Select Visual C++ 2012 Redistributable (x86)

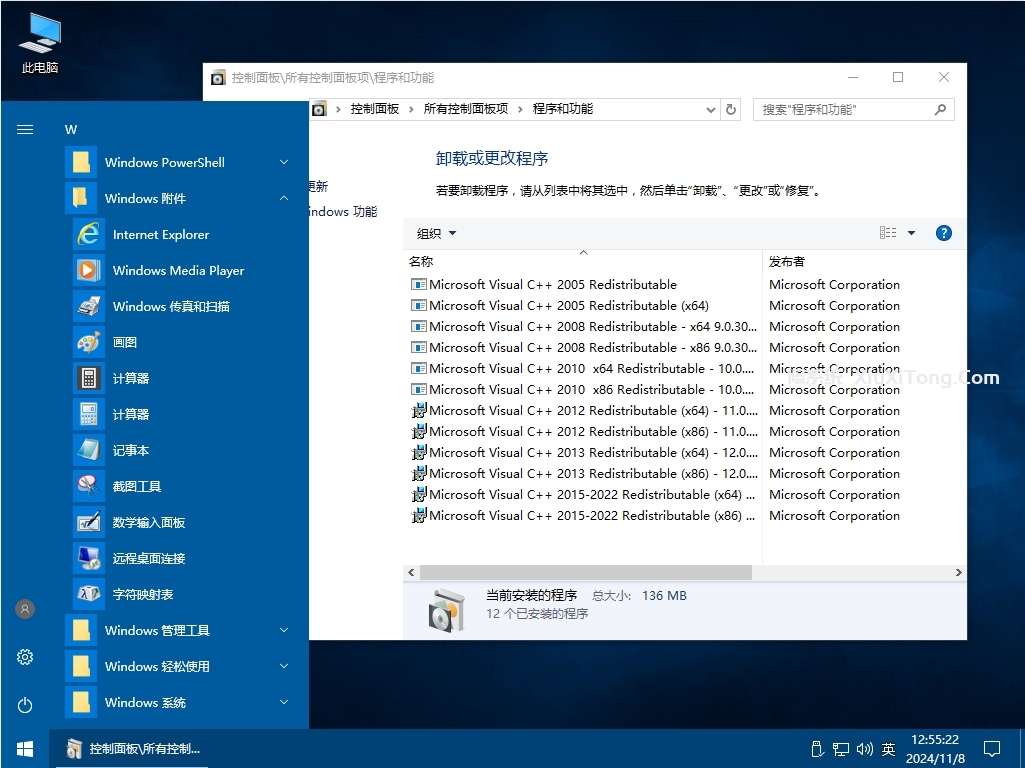pyautogui.click(x=582, y=431)
